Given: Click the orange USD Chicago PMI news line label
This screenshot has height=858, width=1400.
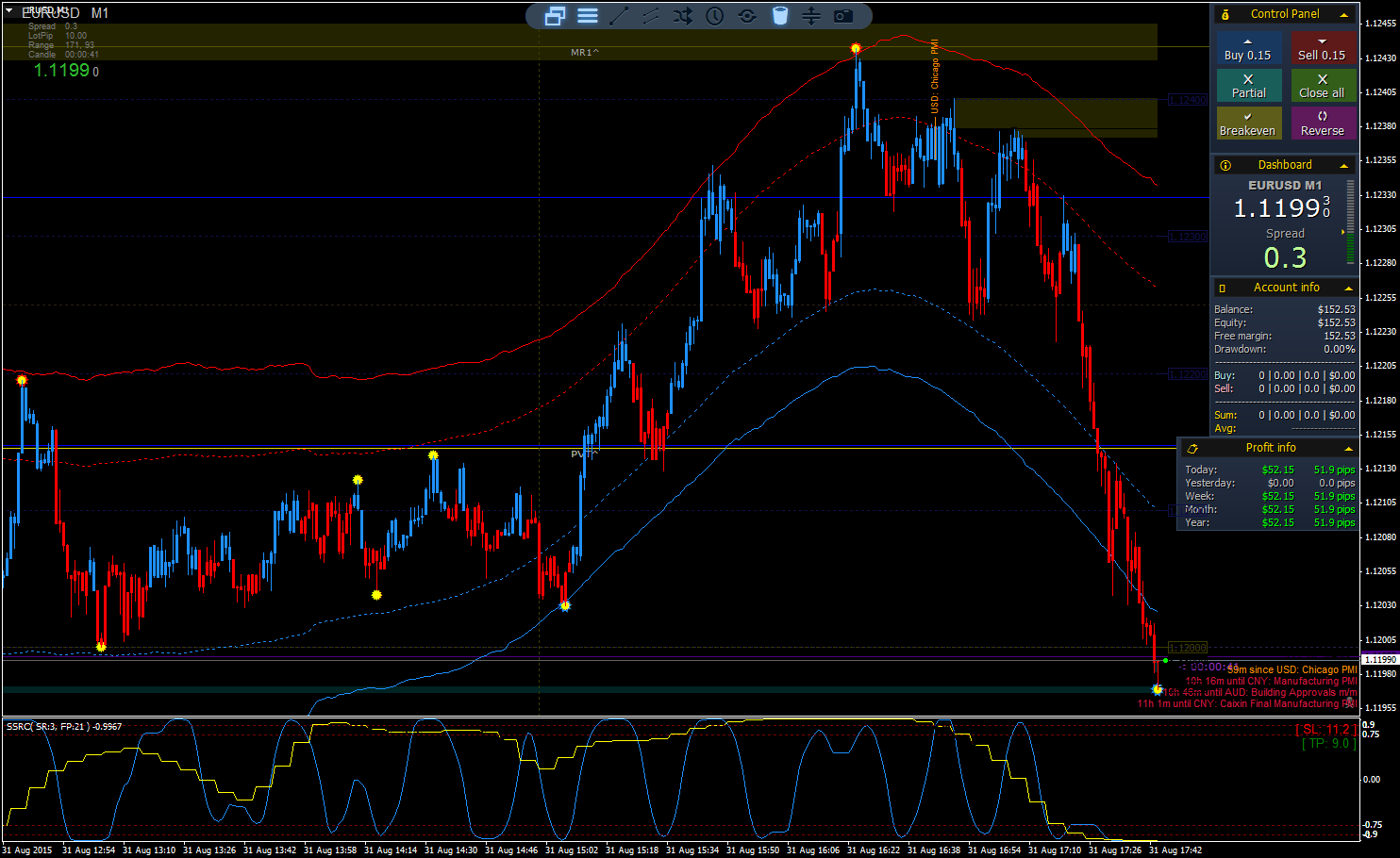Looking at the screenshot, I should click(935, 76).
